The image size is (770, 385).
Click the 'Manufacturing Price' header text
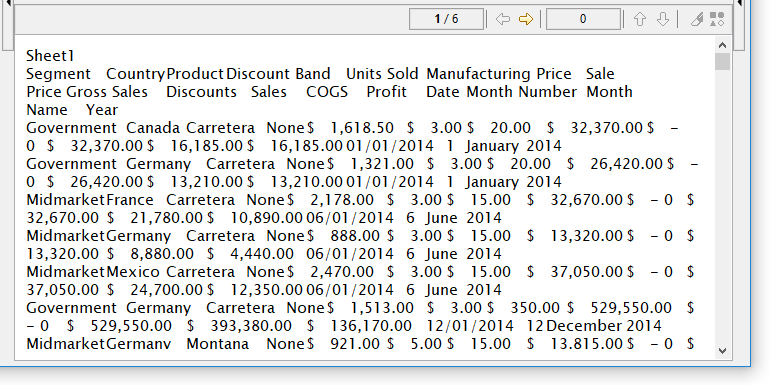[x=499, y=74]
